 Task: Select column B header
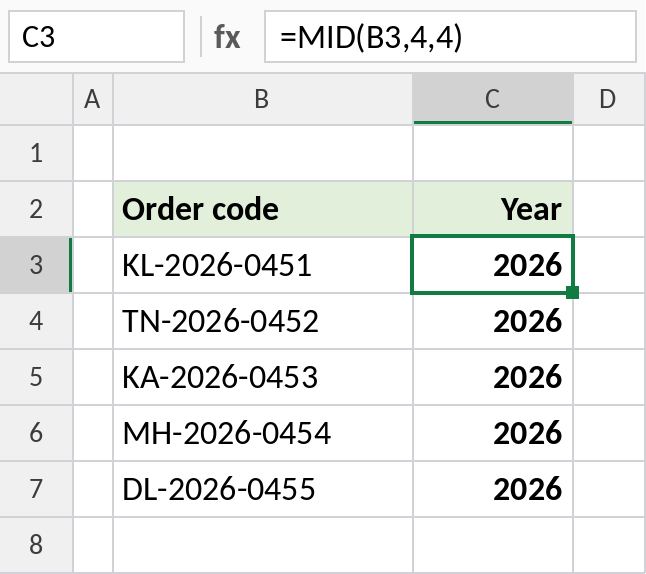point(263,99)
